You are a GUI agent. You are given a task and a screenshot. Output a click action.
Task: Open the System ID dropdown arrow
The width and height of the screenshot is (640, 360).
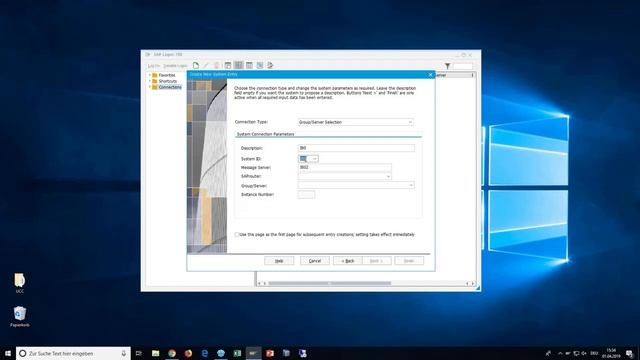point(315,159)
